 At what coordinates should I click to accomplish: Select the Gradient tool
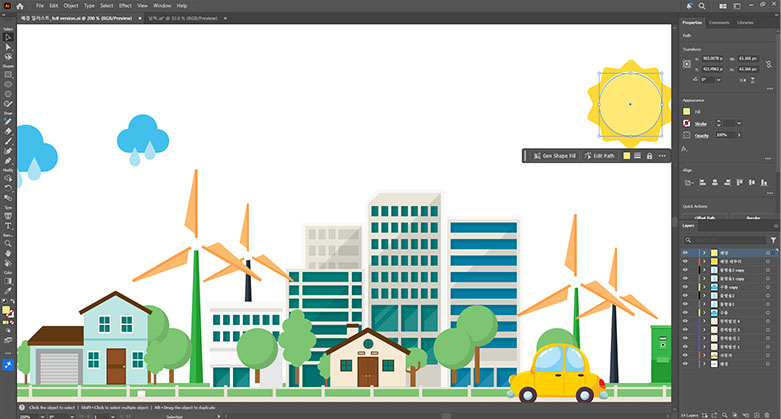tap(8, 281)
